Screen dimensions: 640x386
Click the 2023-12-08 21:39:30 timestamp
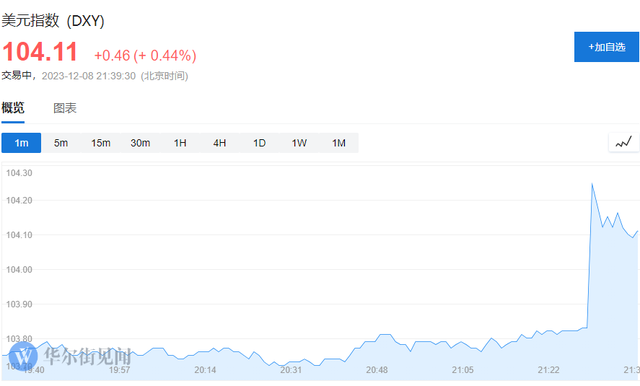(89, 76)
